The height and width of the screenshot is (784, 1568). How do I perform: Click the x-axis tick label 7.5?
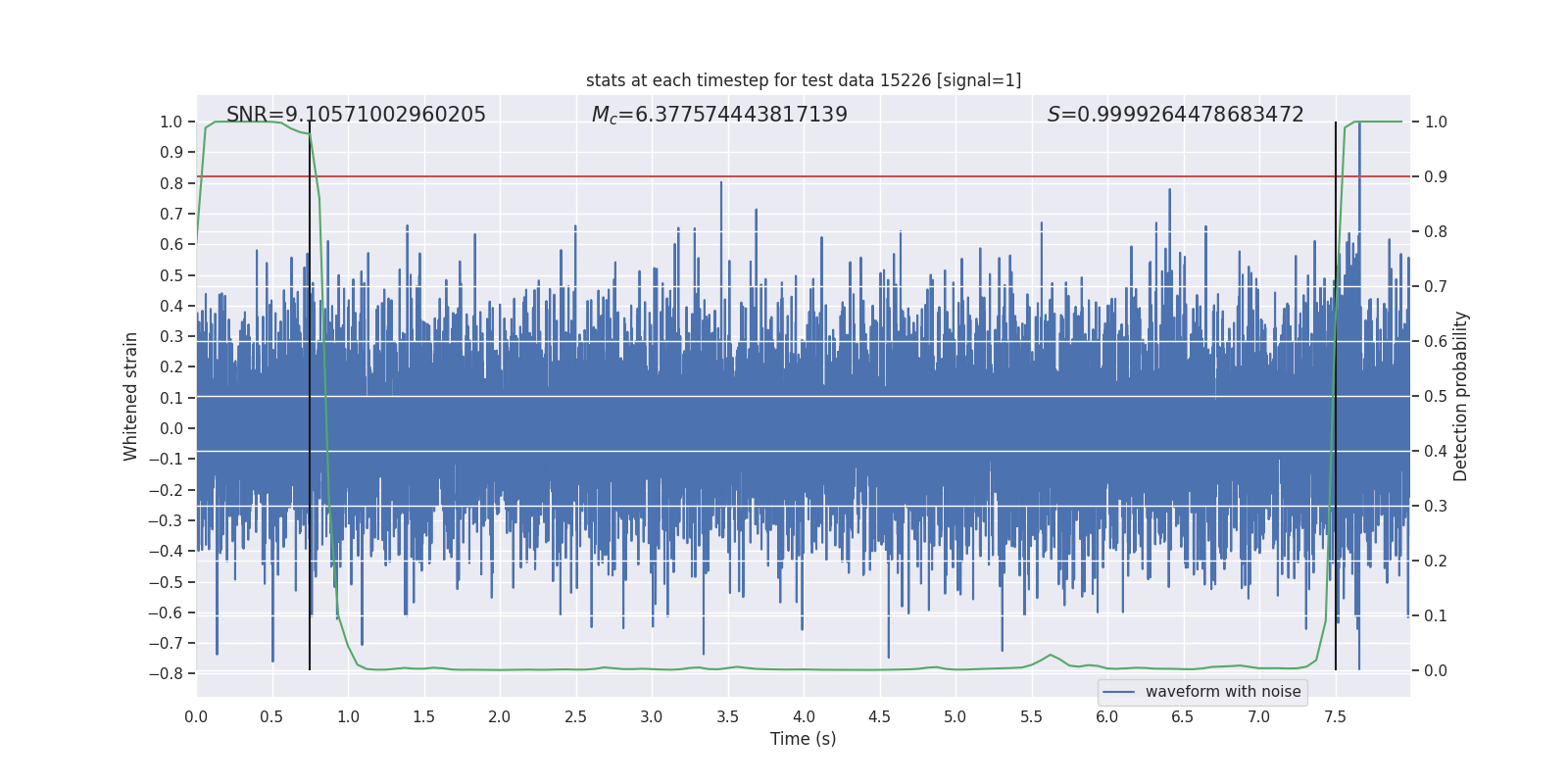click(1335, 716)
